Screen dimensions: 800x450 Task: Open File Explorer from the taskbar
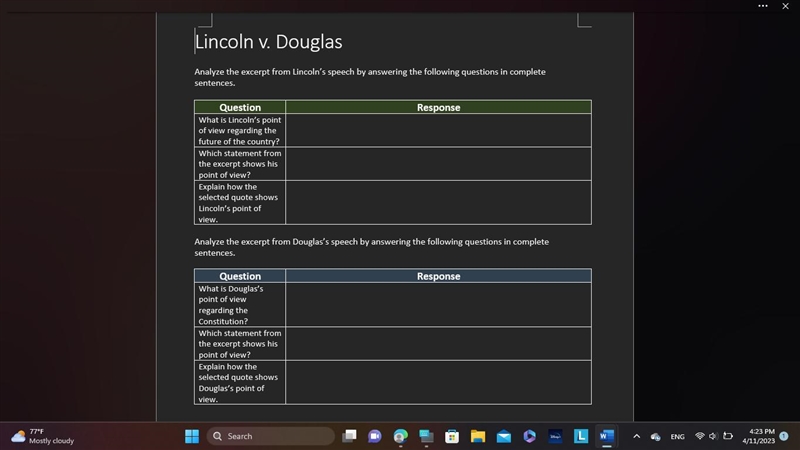[x=478, y=436]
